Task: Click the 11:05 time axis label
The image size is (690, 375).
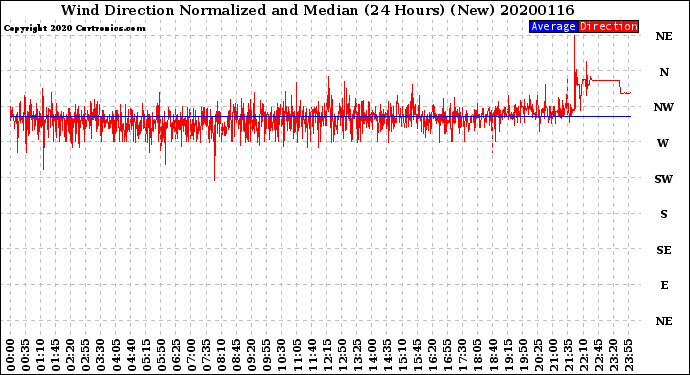Action: coord(297,355)
